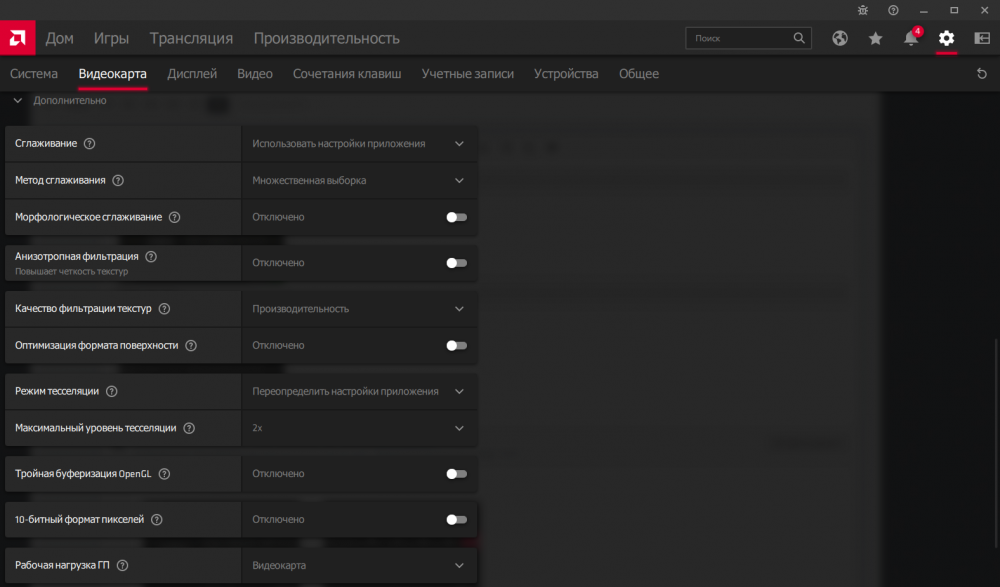Open notifications bell icon
The height and width of the screenshot is (587, 1000).
(x=910, y=38)
